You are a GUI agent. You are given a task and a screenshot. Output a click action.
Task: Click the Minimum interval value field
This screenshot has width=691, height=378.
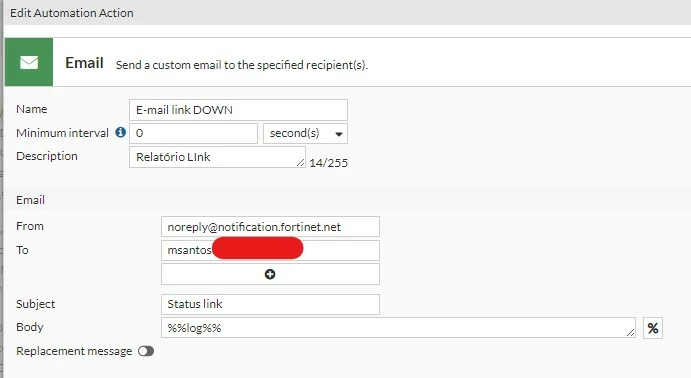point(193,133)
